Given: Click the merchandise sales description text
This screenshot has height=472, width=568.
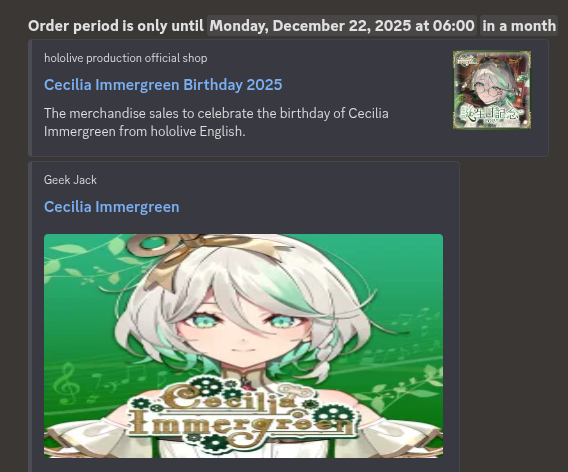Looking at the screenshot, I should (216, 122).
